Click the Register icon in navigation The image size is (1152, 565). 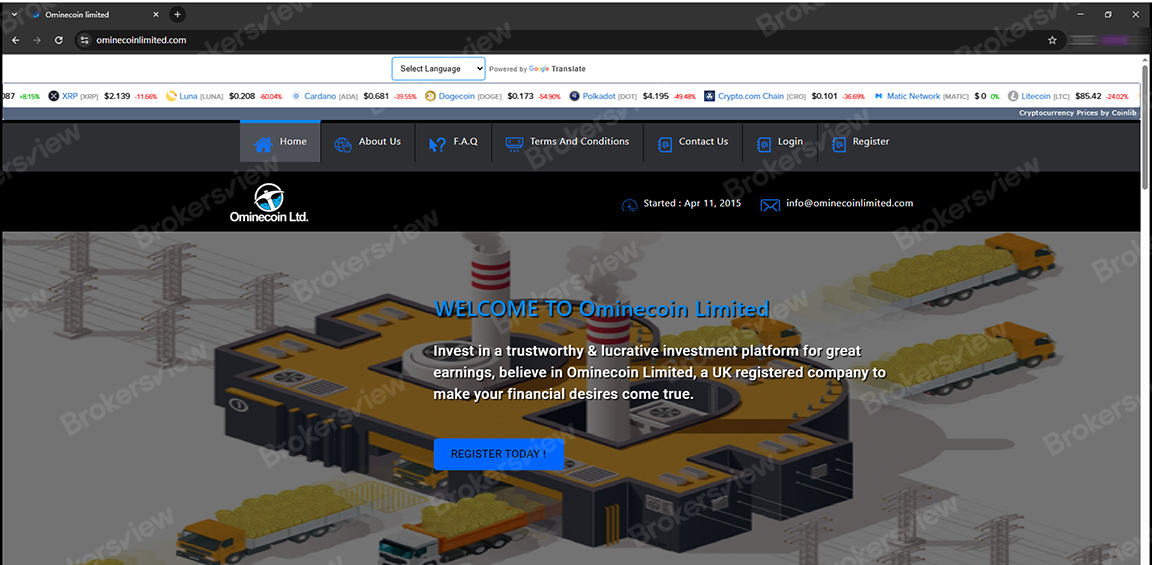(838, 145)
